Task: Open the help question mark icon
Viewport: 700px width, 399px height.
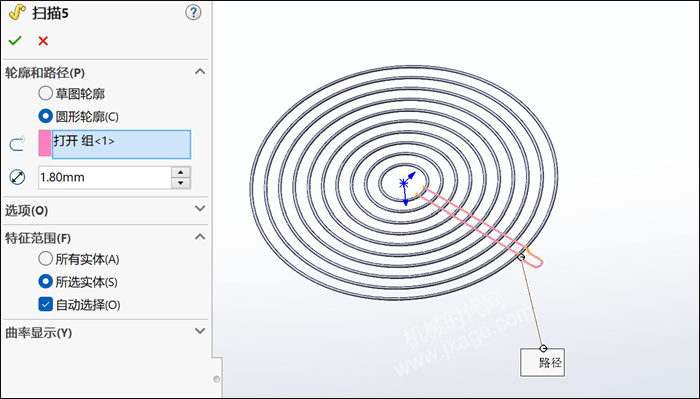Action: click(x=193, y=12)
